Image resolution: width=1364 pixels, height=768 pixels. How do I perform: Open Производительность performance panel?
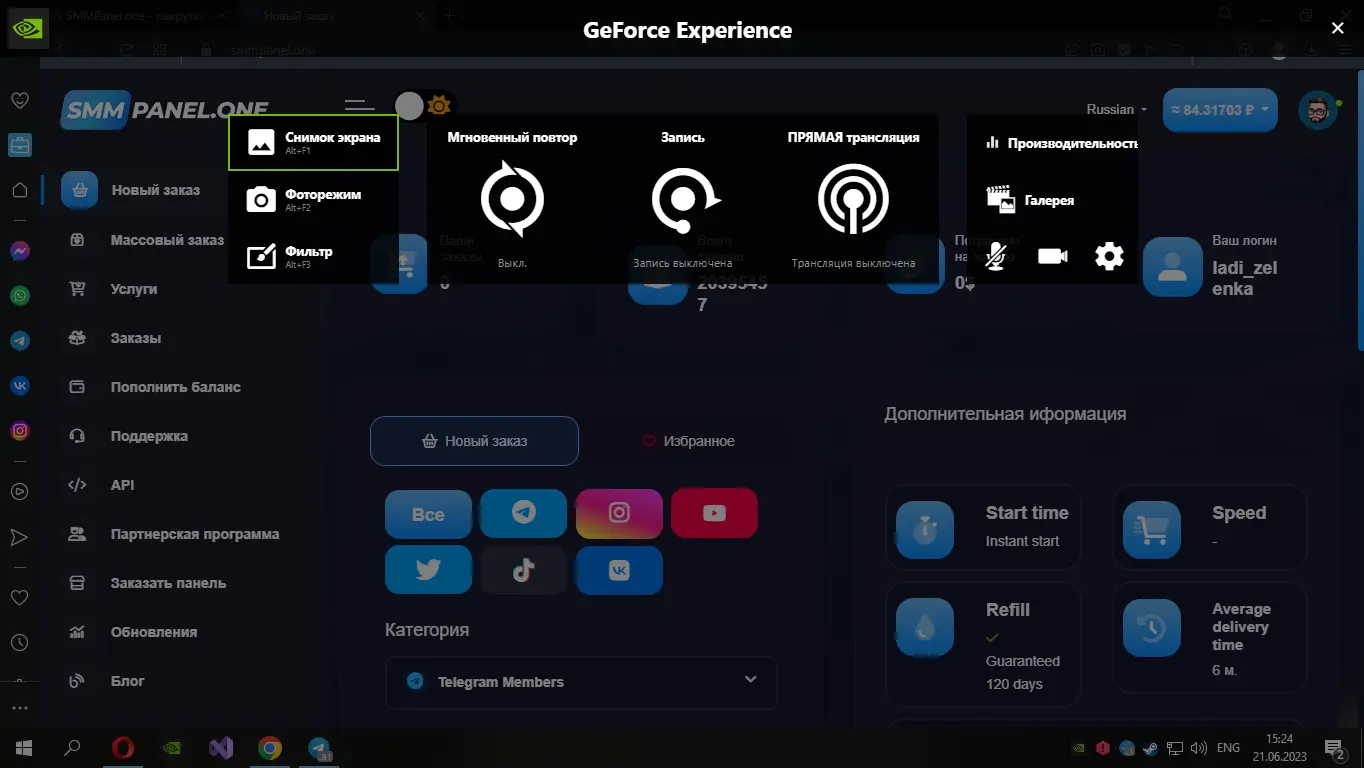tap(1061, 143)
